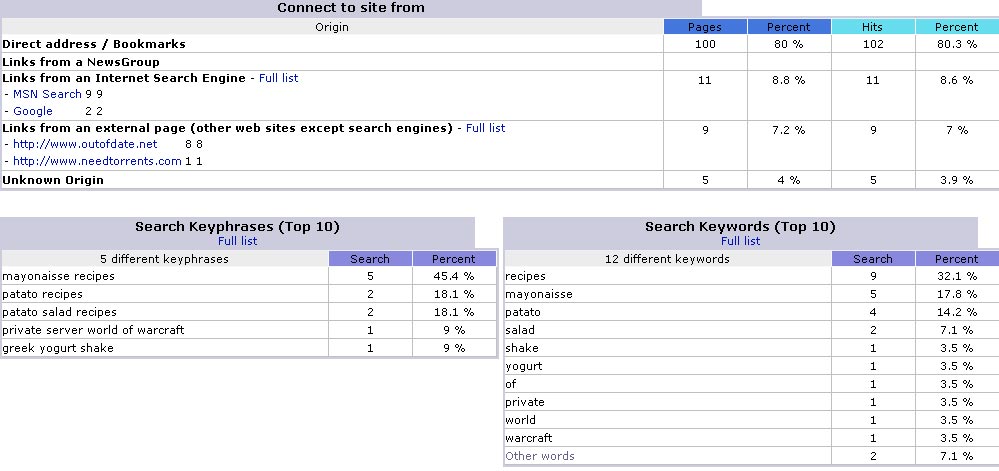The width and height of the screenshot is (999, 471).
Task: Select the Origin column header
Action: [x=332, y=27]
